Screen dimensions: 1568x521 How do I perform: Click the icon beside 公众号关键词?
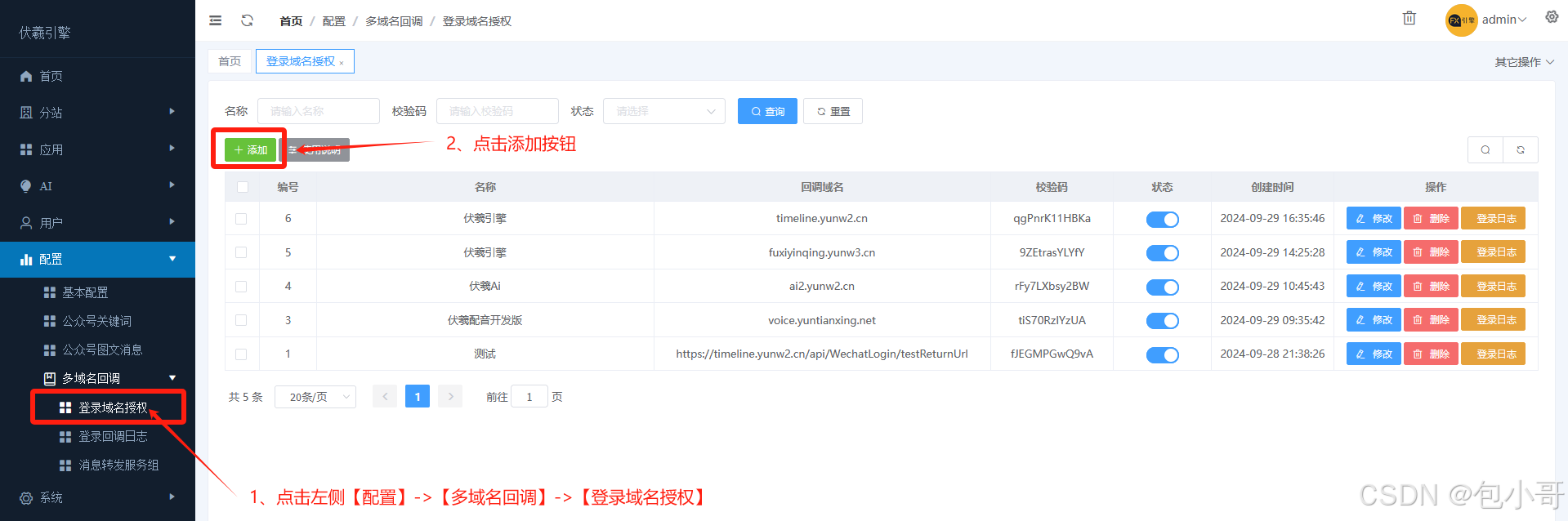(x=50, y=321)
